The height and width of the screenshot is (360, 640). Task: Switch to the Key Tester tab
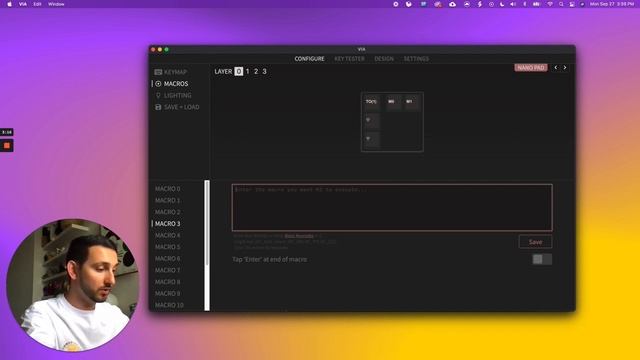(x=349, y=59)
